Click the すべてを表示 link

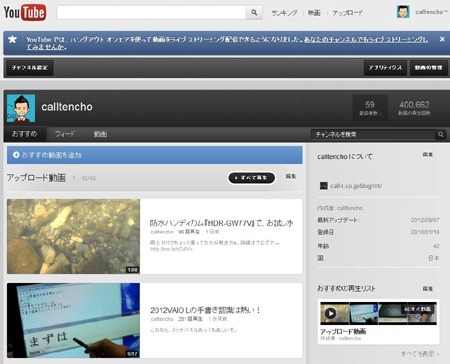tap(420, 354)
